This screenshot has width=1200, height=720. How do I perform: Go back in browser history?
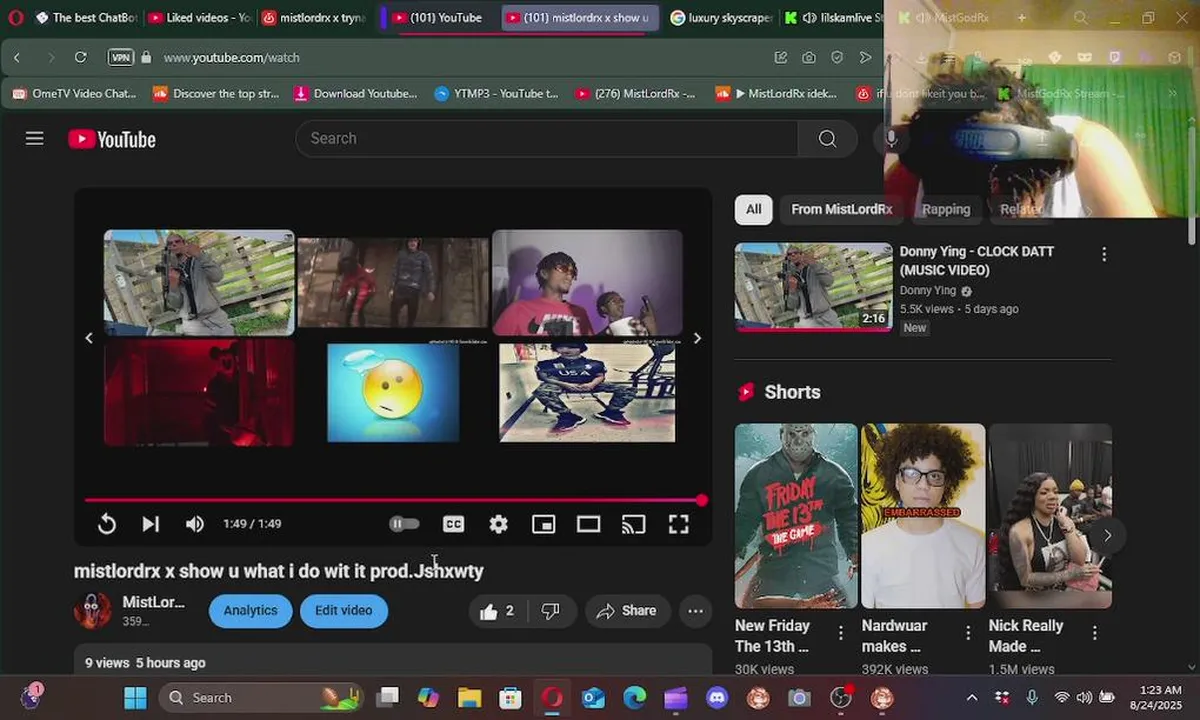(x=17, y=58)
